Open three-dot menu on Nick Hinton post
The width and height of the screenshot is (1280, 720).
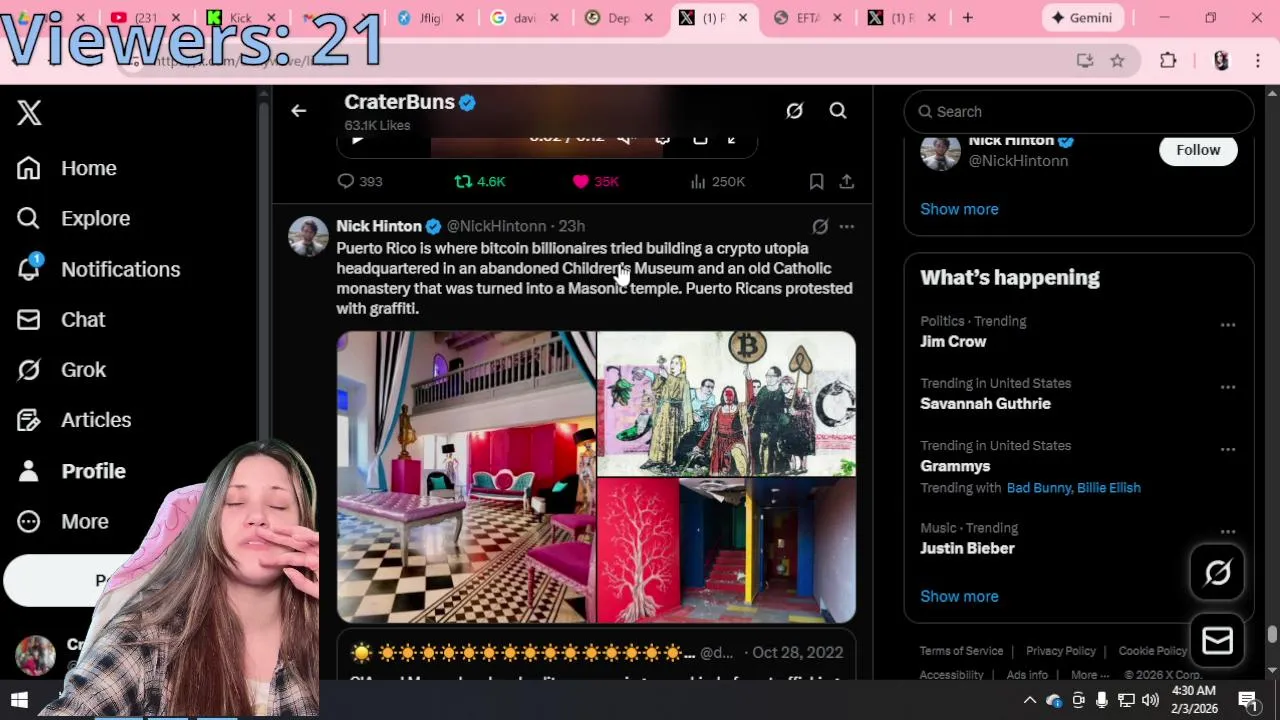tap(847, 227)
